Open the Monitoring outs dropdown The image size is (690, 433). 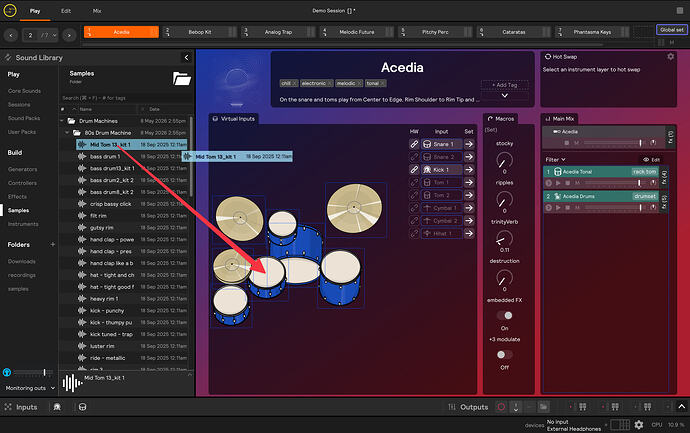click(x=30, y=388)
